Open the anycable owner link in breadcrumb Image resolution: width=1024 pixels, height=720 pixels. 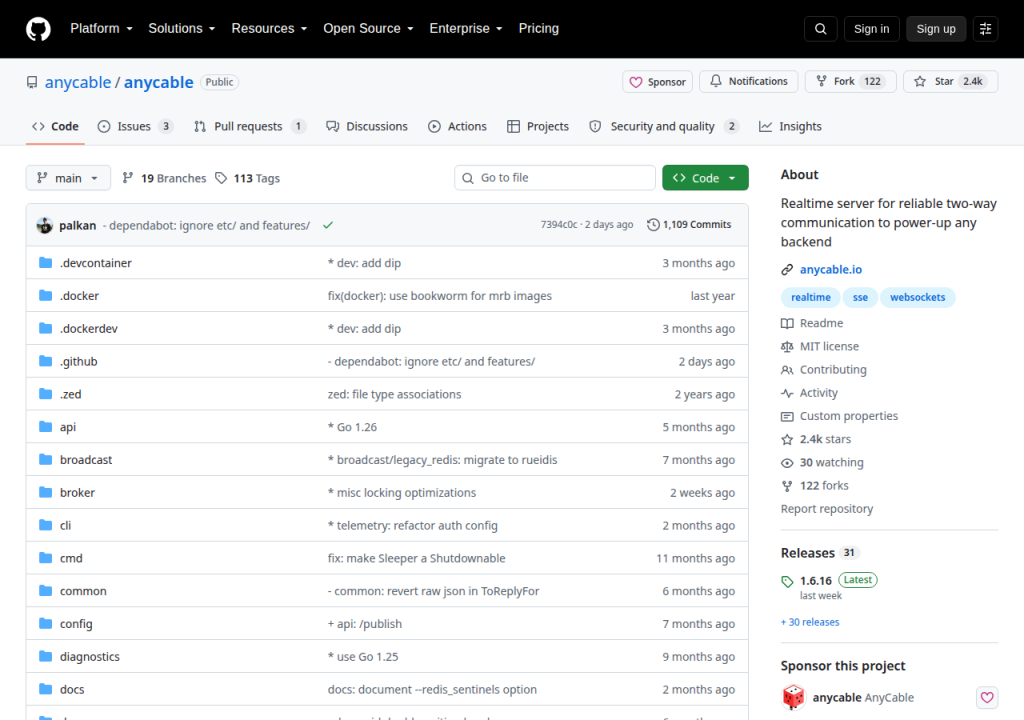pos(78,82)
